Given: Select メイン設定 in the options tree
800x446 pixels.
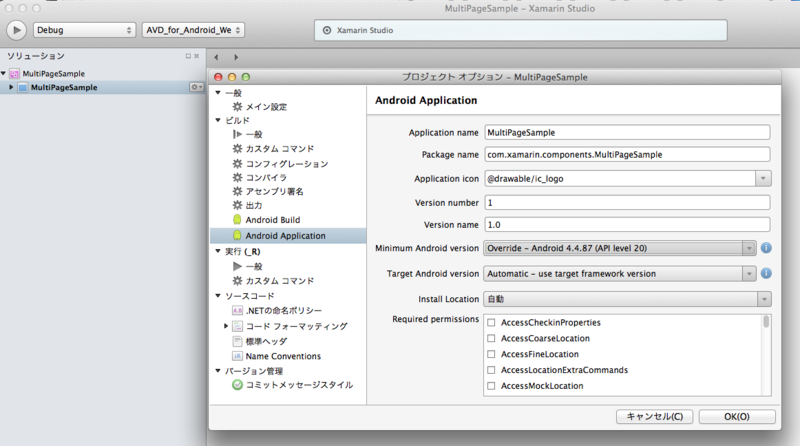Looking at the screenshot, I should (266, 107).
